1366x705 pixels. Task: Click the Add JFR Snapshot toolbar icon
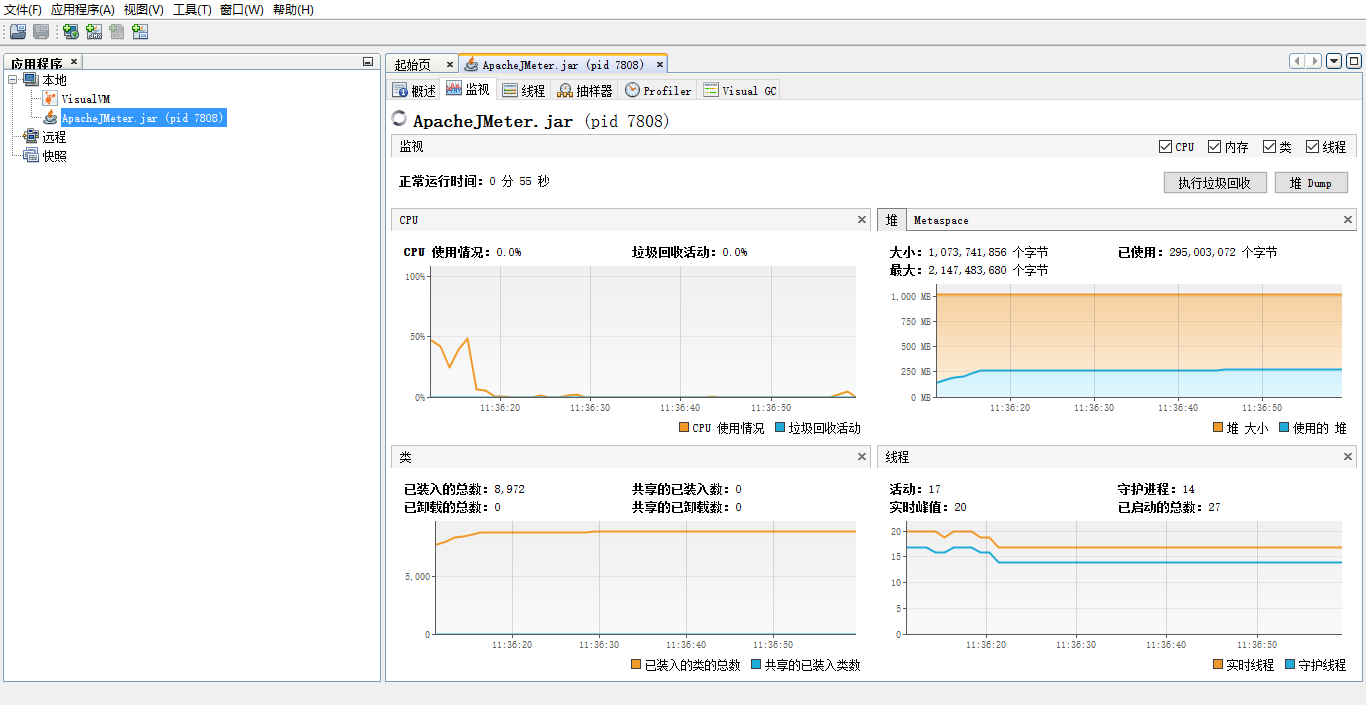(140, 32)
